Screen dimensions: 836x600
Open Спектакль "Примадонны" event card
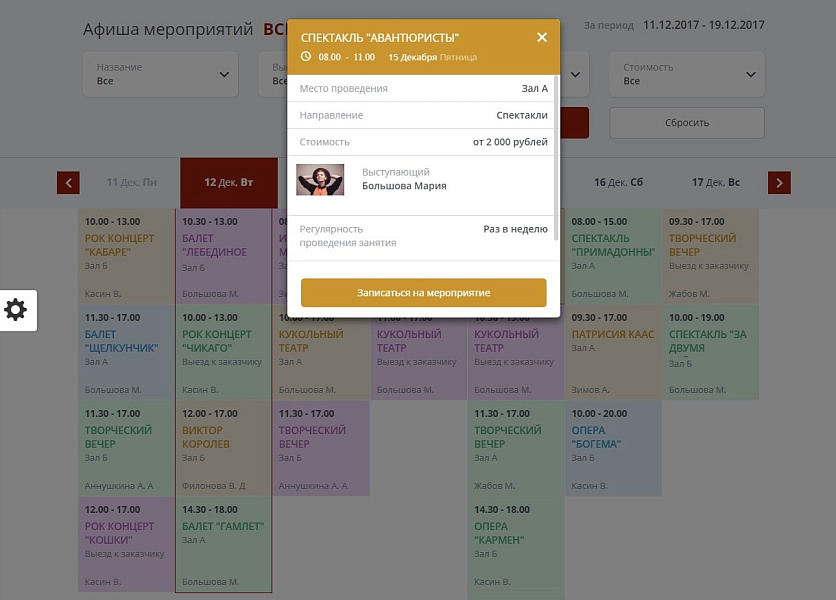[x=612, y=257]
